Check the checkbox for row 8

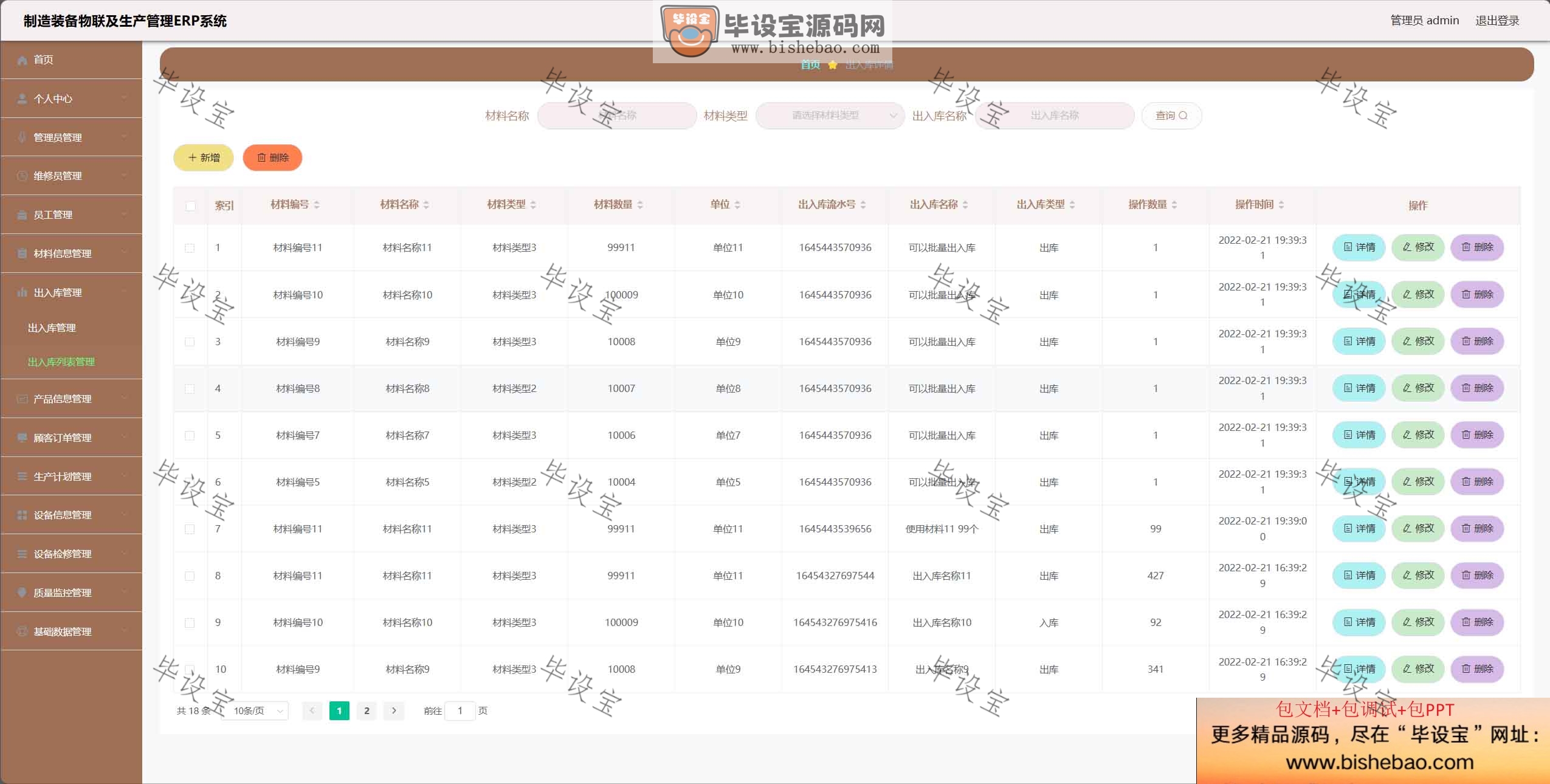click(x=190, y=576)
